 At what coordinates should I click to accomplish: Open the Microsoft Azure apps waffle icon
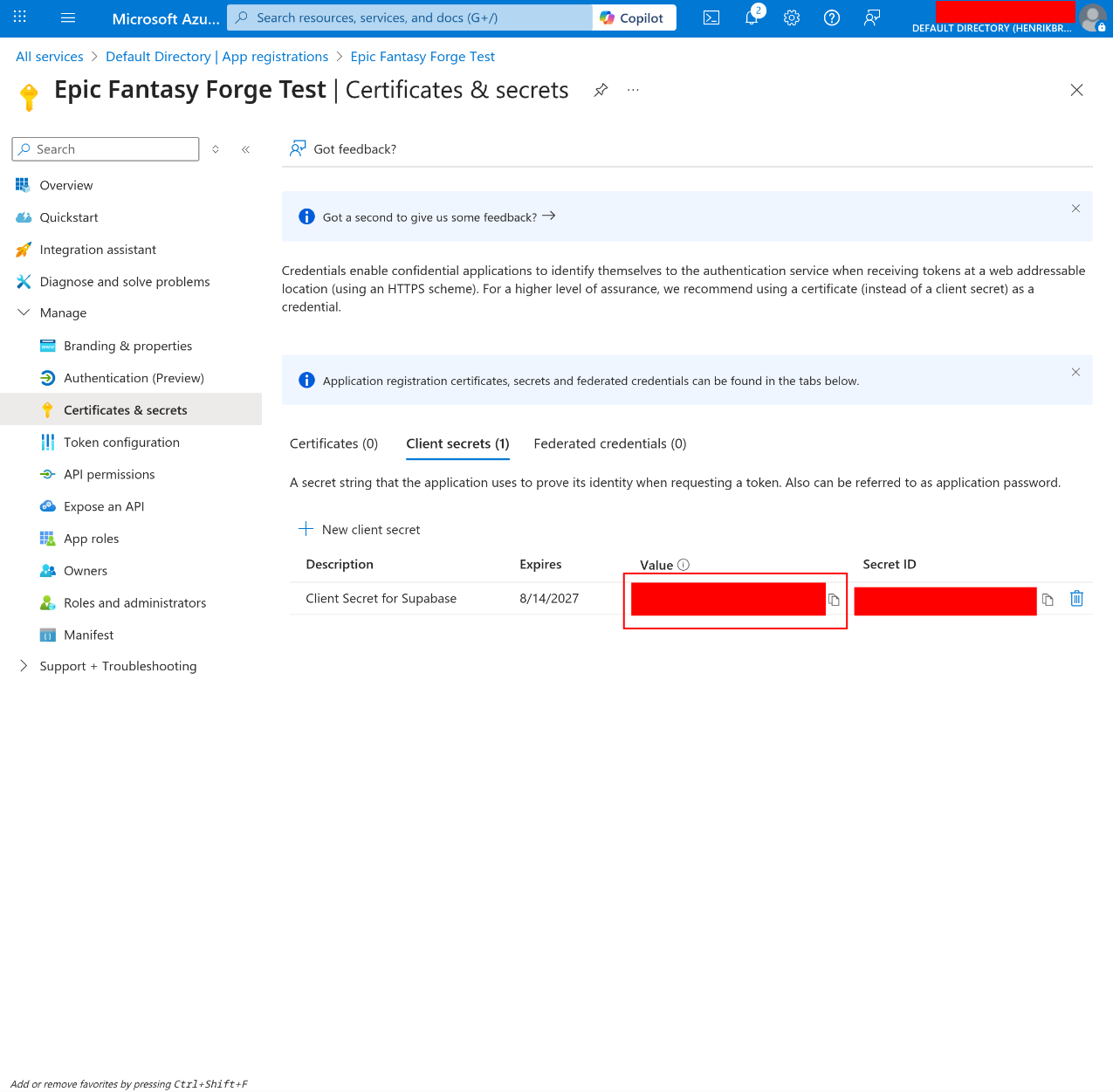point(19,17)
